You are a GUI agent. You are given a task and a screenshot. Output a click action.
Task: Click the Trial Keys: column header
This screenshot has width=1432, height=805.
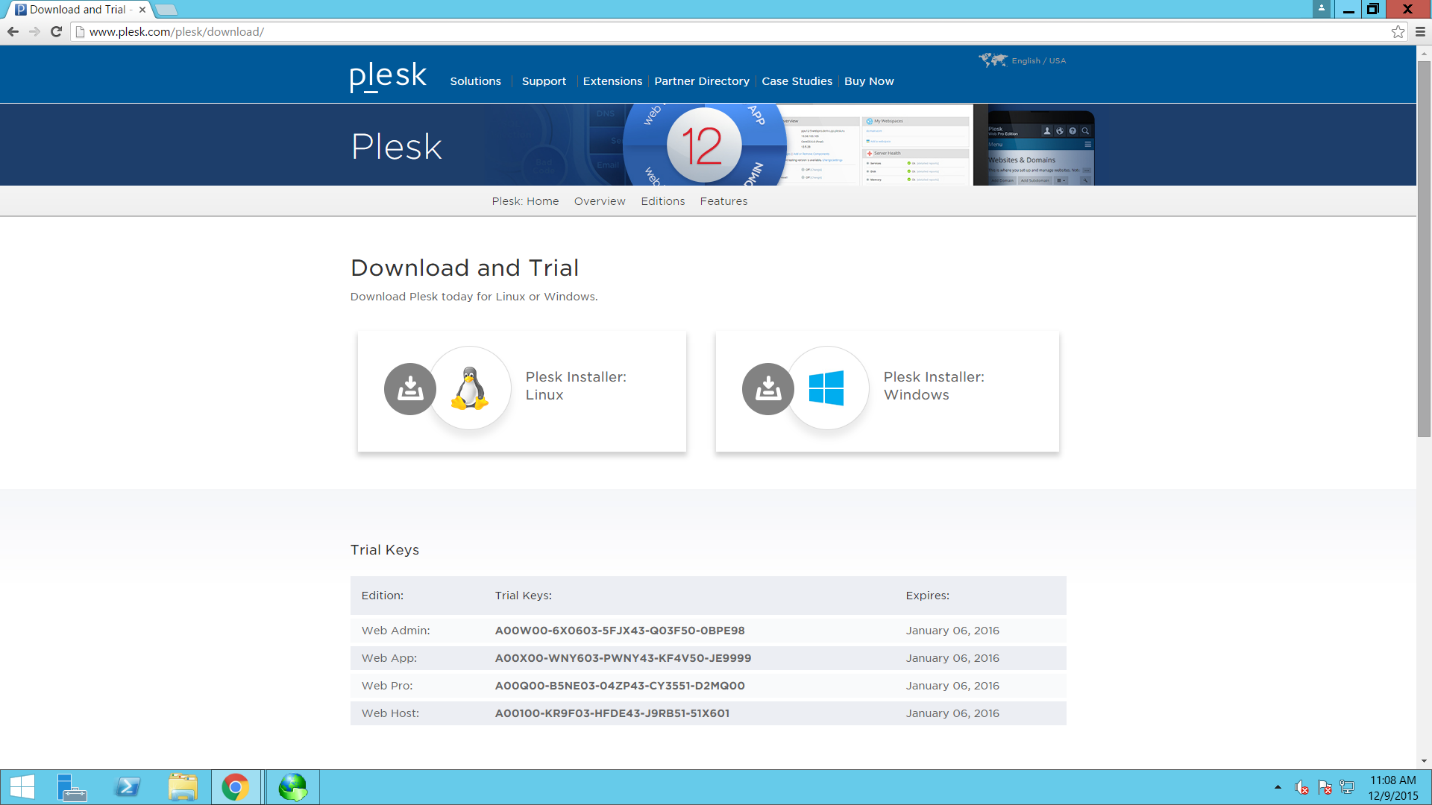(523, 595)
